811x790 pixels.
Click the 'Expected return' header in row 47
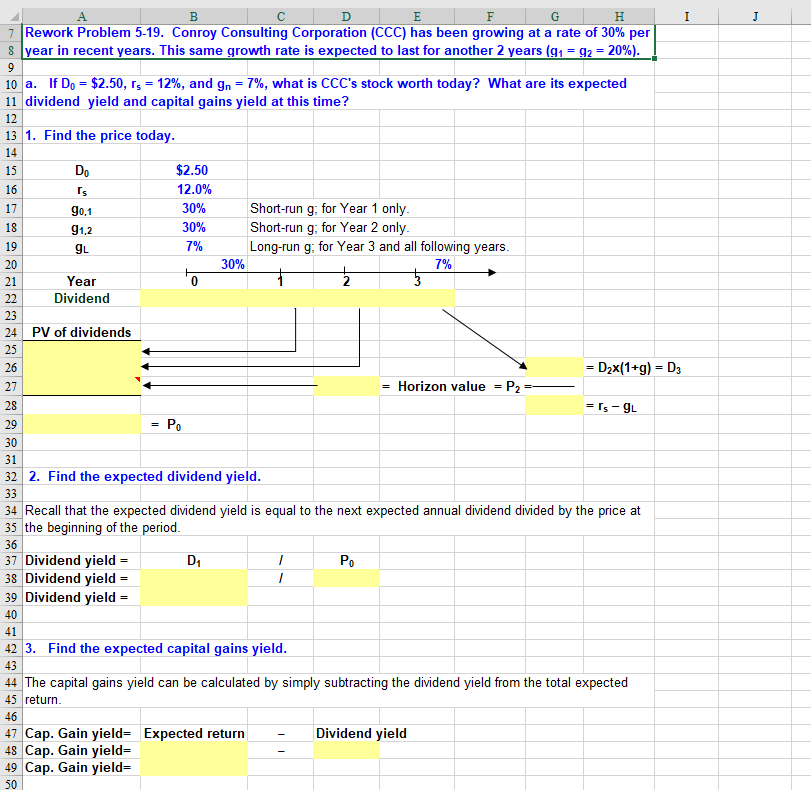point(194,734)
